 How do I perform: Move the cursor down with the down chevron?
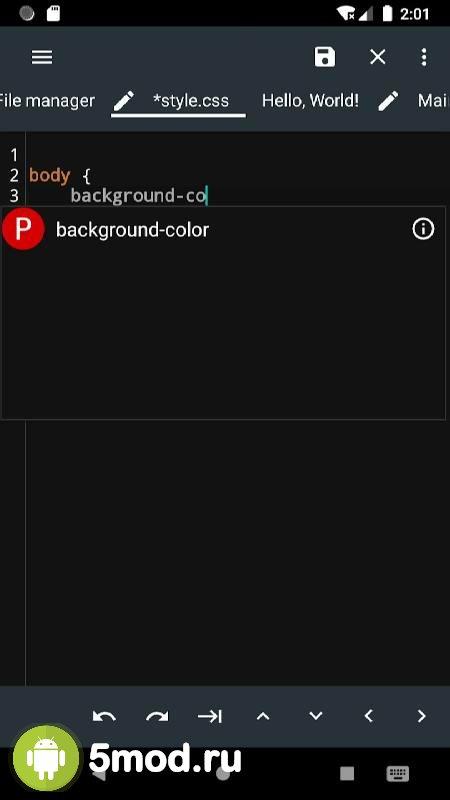tap(316, 716)
